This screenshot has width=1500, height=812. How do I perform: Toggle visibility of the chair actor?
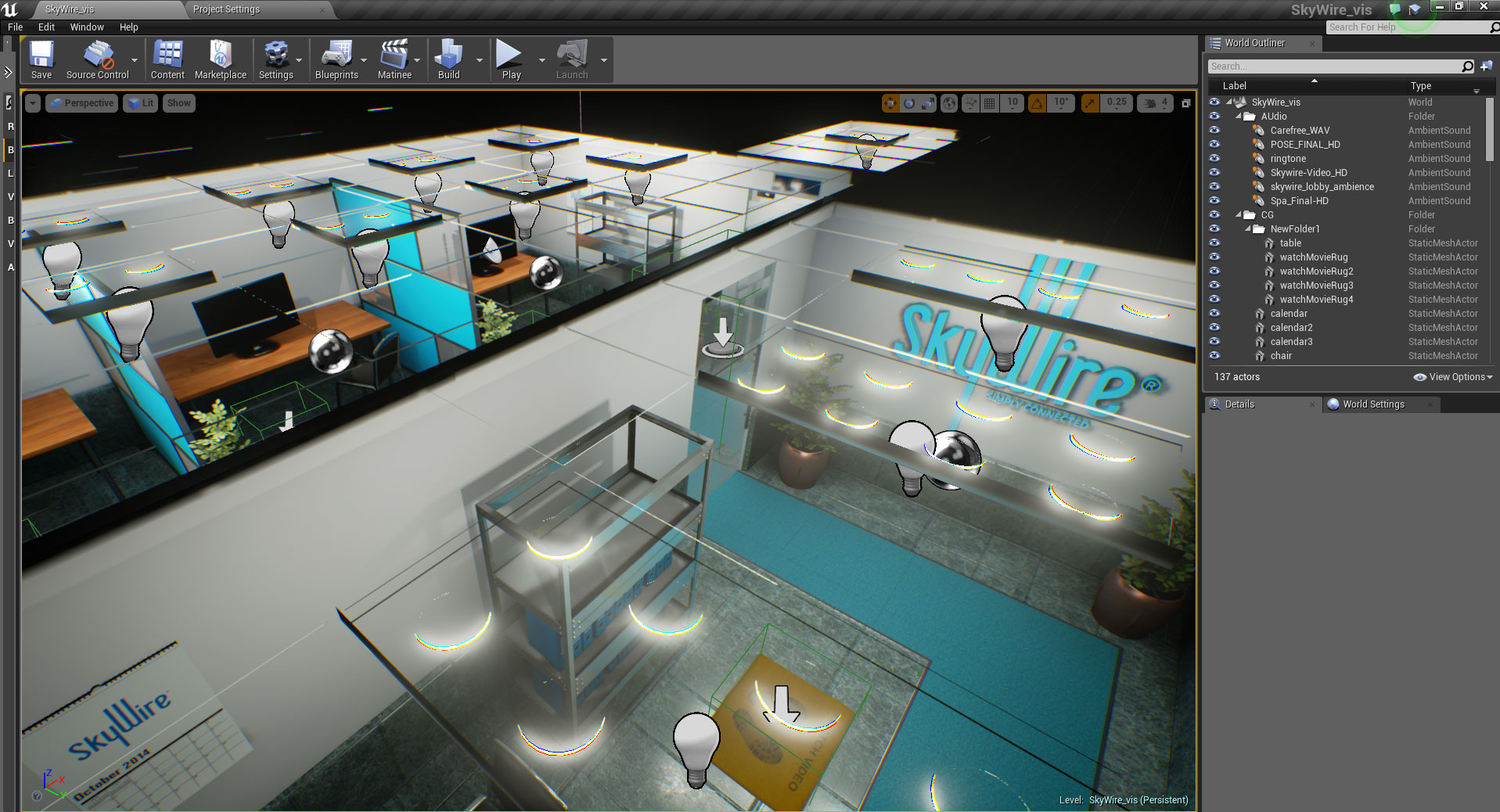[x=1214, y=356]
